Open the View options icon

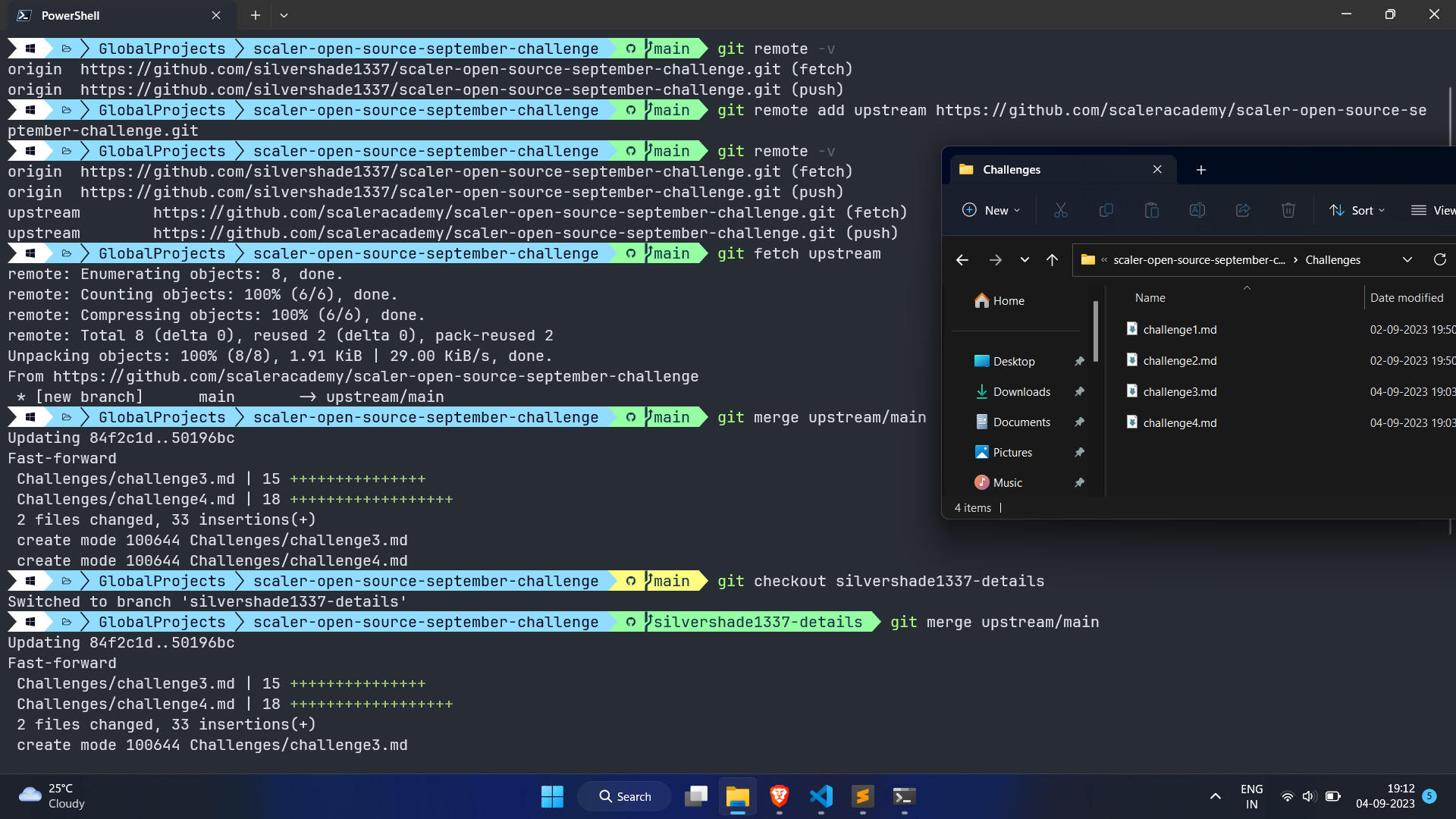click(1433, 210)
